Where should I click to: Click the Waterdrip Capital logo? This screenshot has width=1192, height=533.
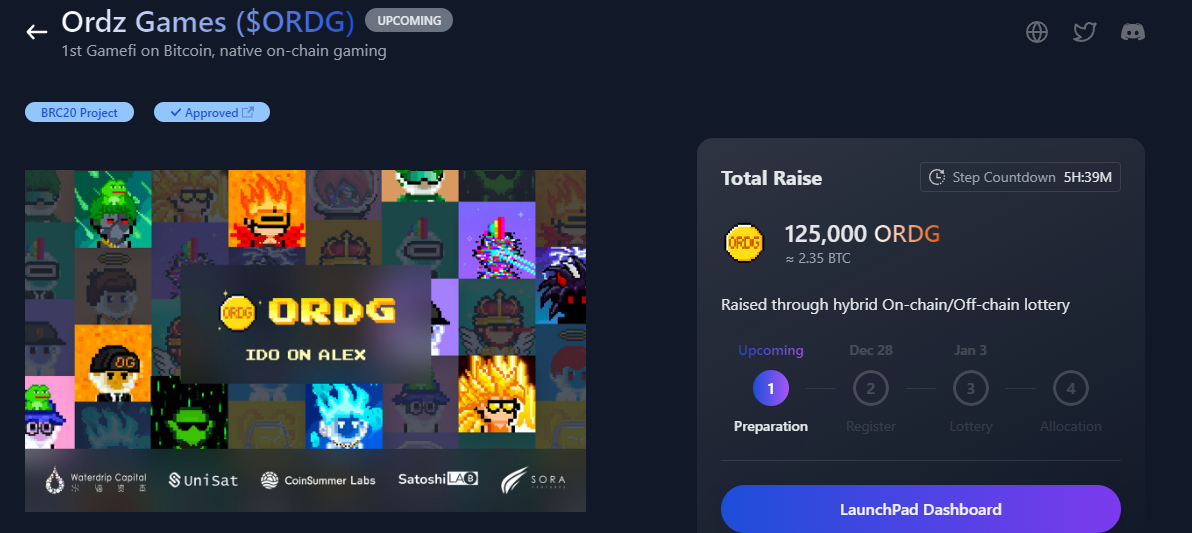96,480
